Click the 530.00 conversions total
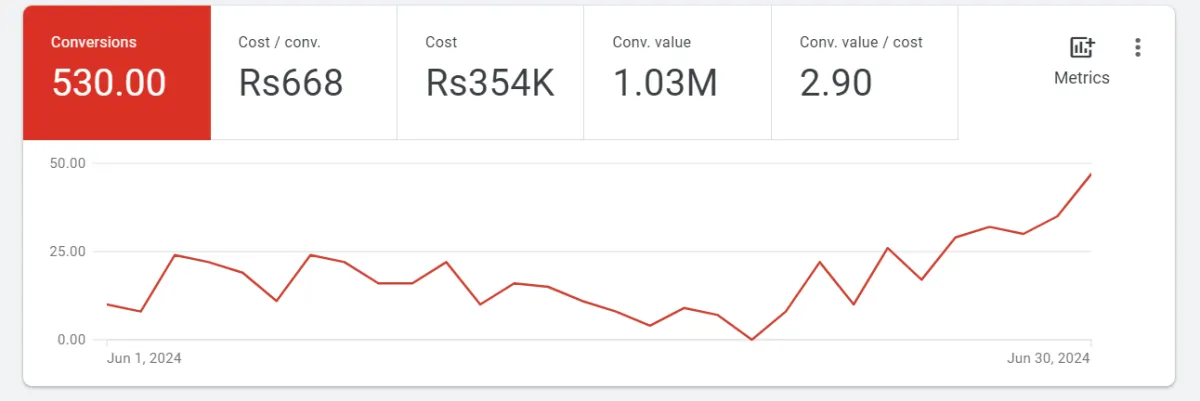The height and width of the screenshot is (401, 1200). tap(109, 84)
